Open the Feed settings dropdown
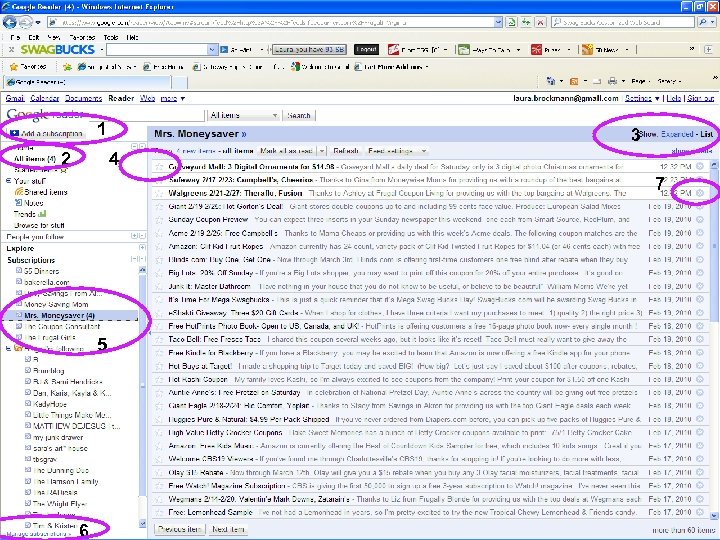 (397, 151)
